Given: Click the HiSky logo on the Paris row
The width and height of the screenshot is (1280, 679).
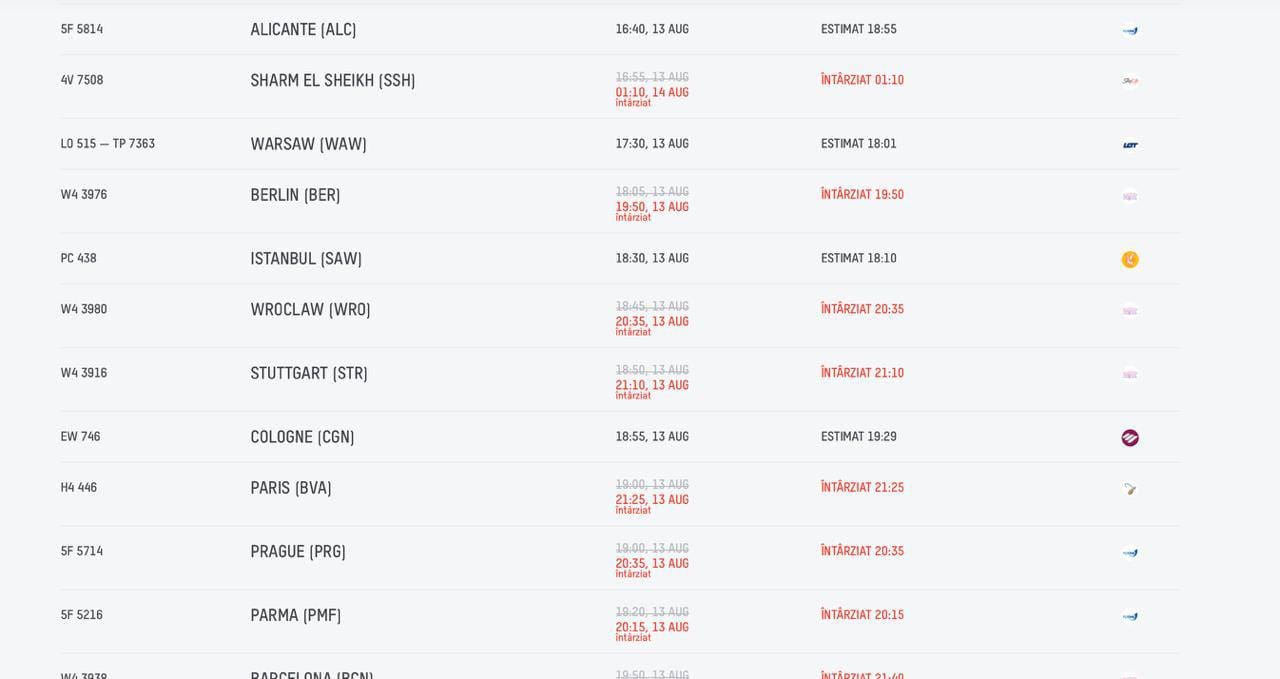Looking at the screenshot, I should click(x=1130, y=489).
